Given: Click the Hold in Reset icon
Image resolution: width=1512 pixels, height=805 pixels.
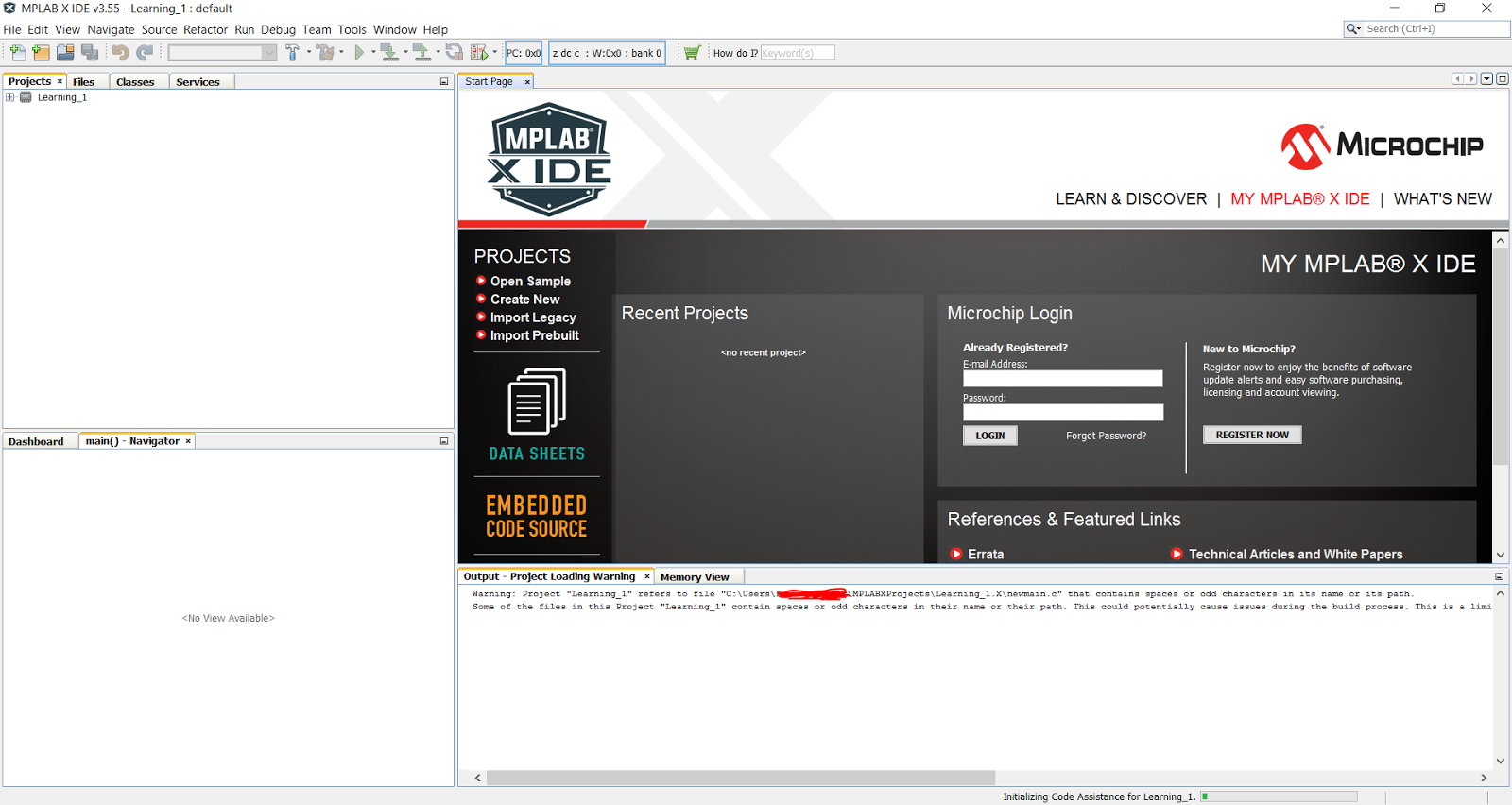Looking at the screenshot, I should (455, 53).
